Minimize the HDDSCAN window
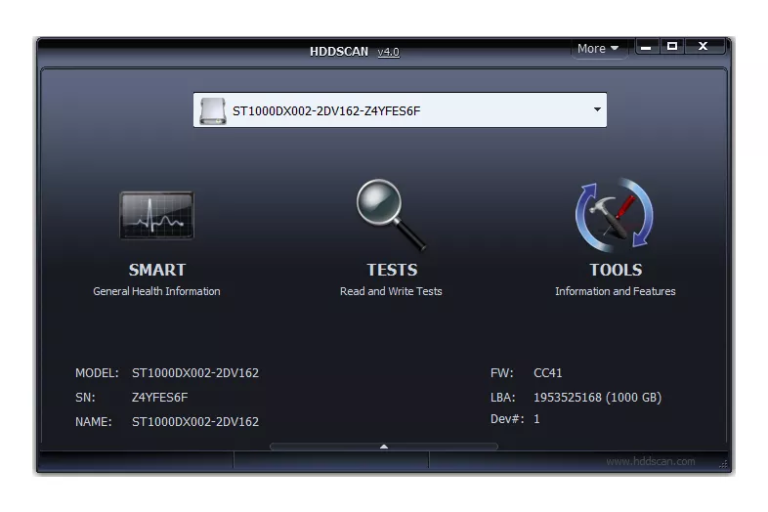 pos(647,47)
